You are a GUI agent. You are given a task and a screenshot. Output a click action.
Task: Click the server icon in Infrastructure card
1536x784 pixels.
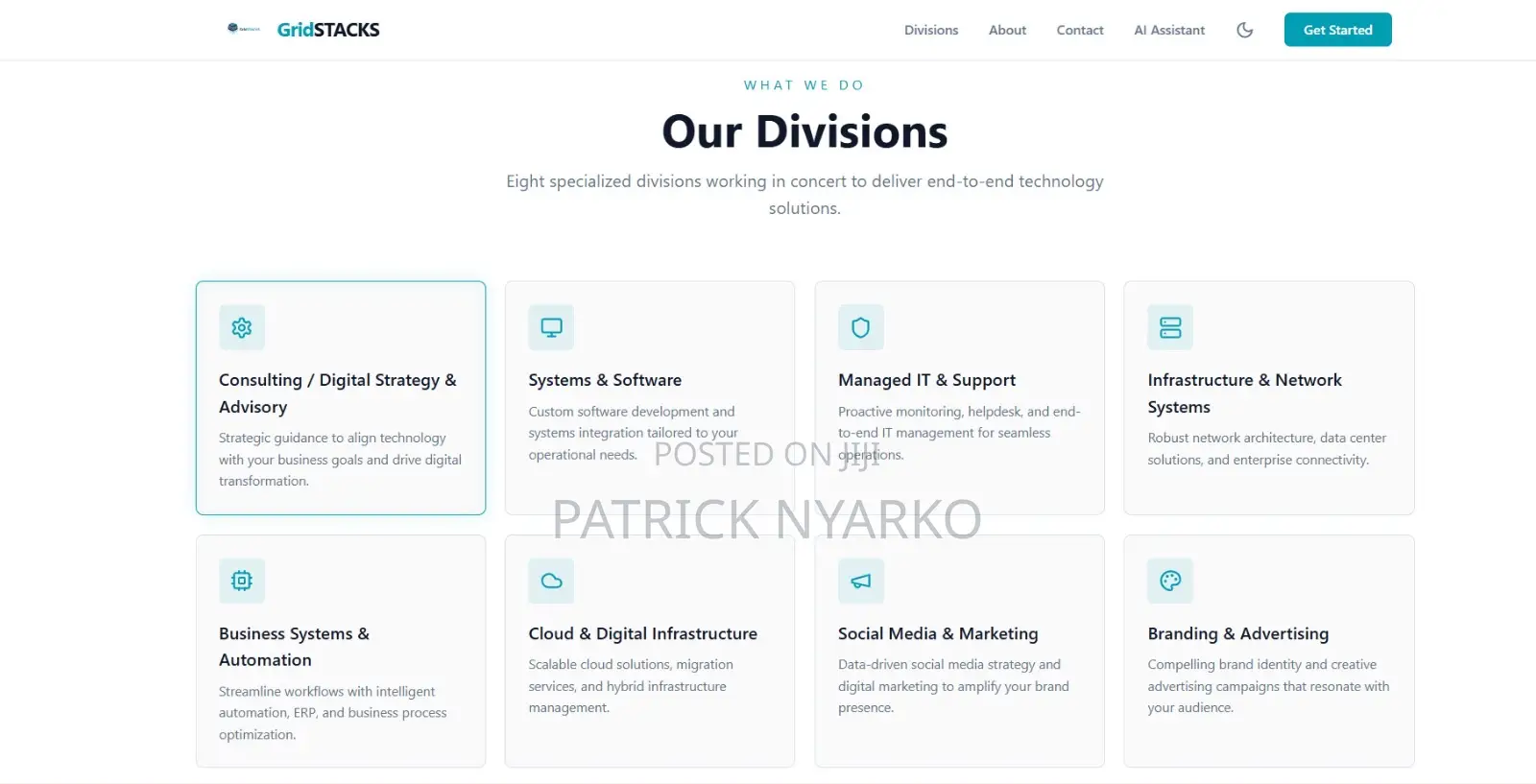coord(1170,327)
